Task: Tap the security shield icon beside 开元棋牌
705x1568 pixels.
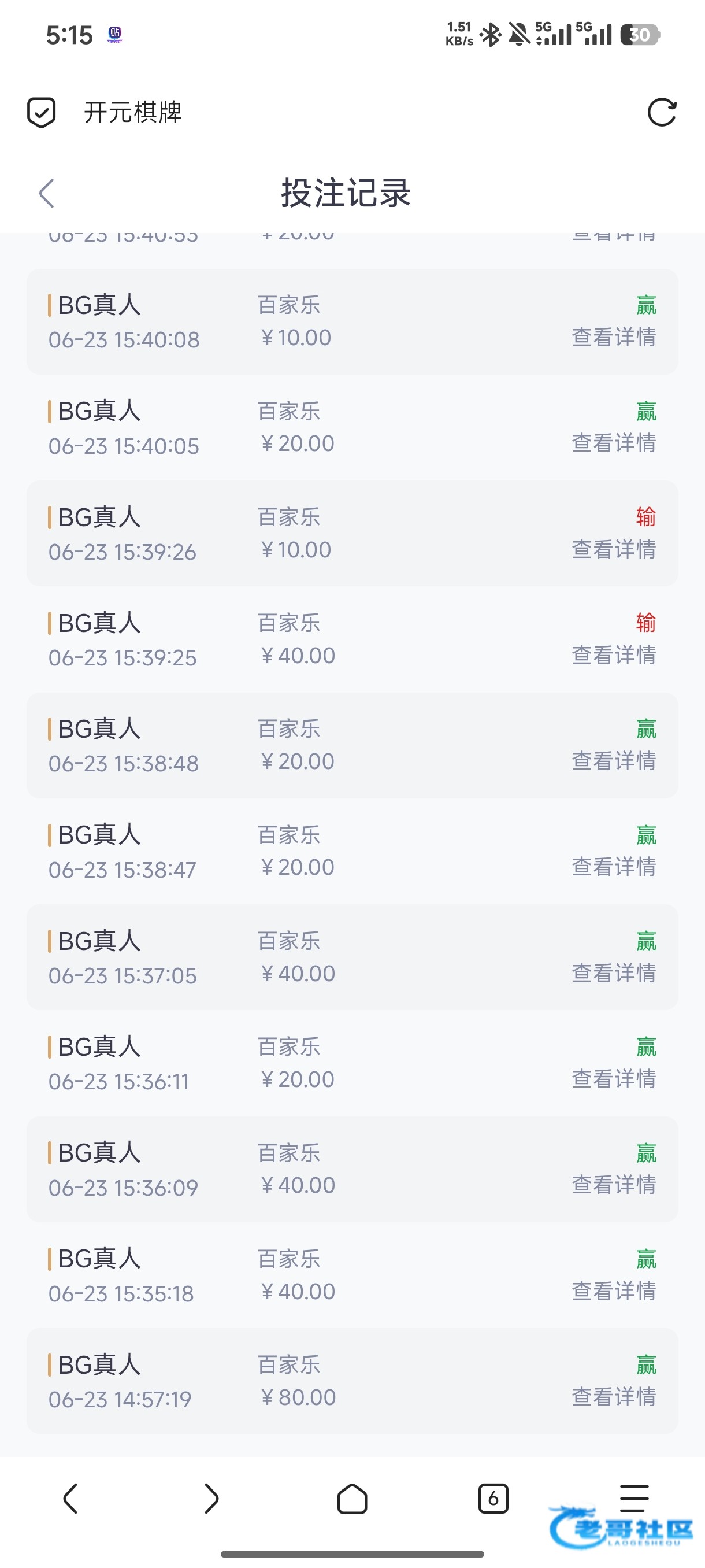Action: pyautogui.click(x=42, y=113)
